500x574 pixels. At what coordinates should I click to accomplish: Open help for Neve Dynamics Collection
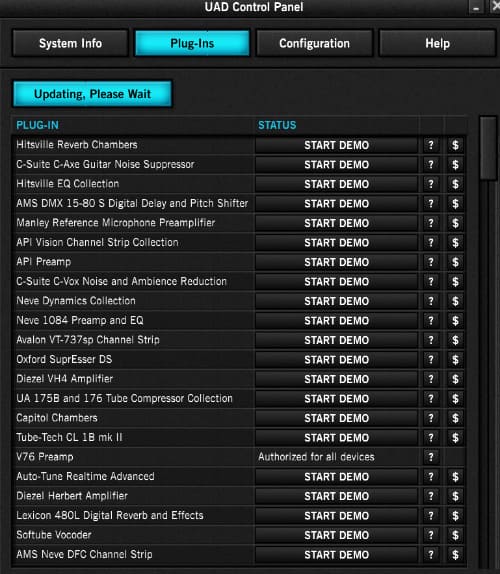pyautogui.click(x=431, y=301)
